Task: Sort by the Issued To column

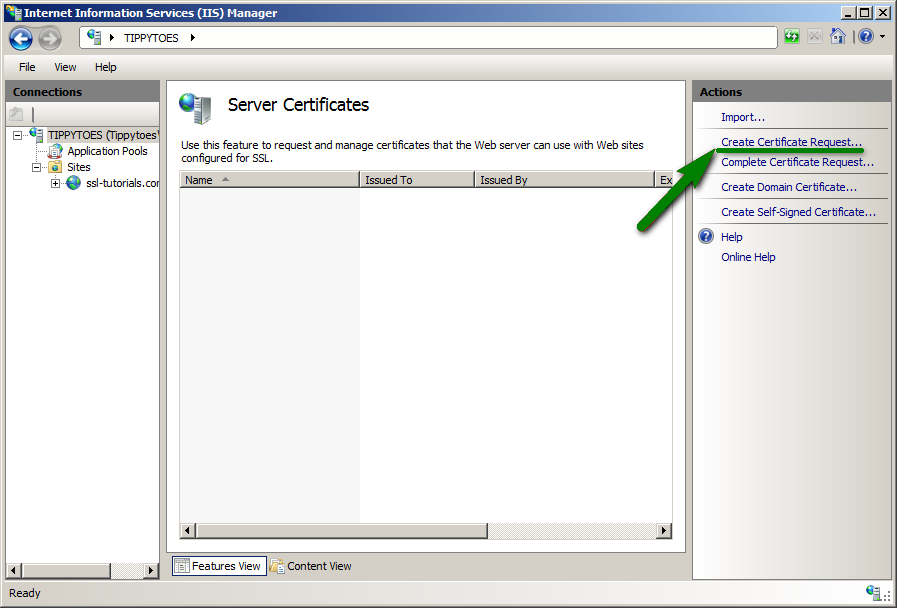Action: tap(417, 180)
